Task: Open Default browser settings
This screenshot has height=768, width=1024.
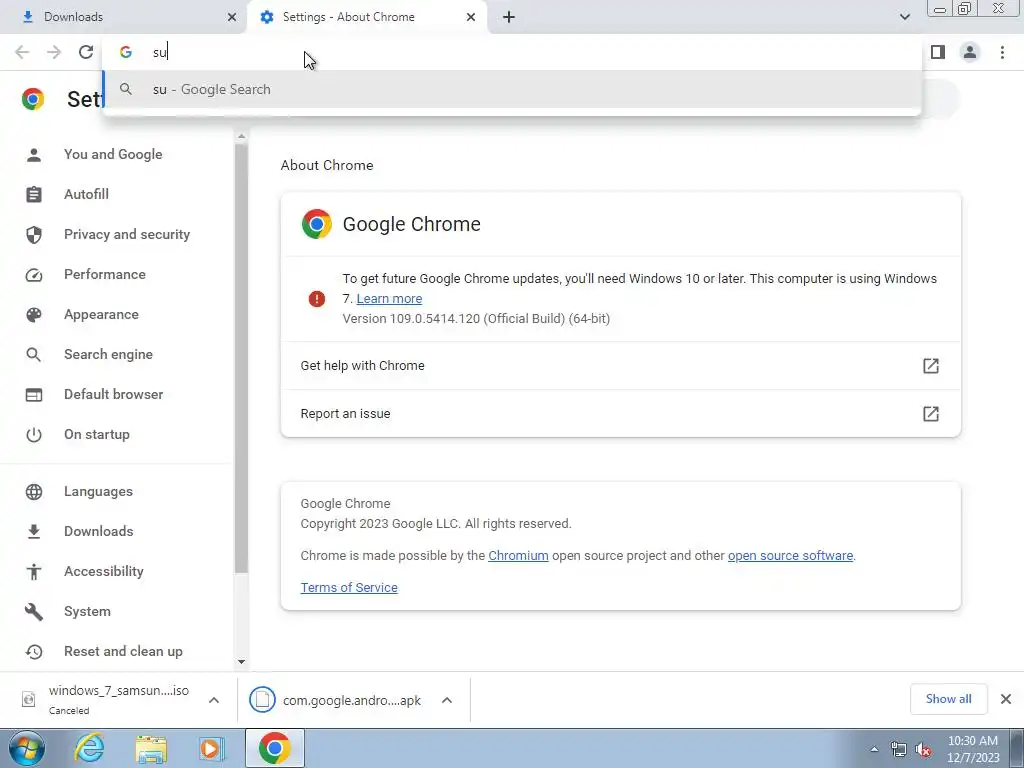Action: 114,394
